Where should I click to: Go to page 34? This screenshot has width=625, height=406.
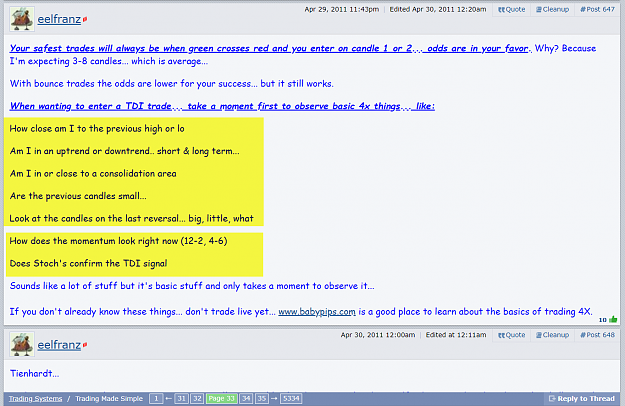point(246,398)
